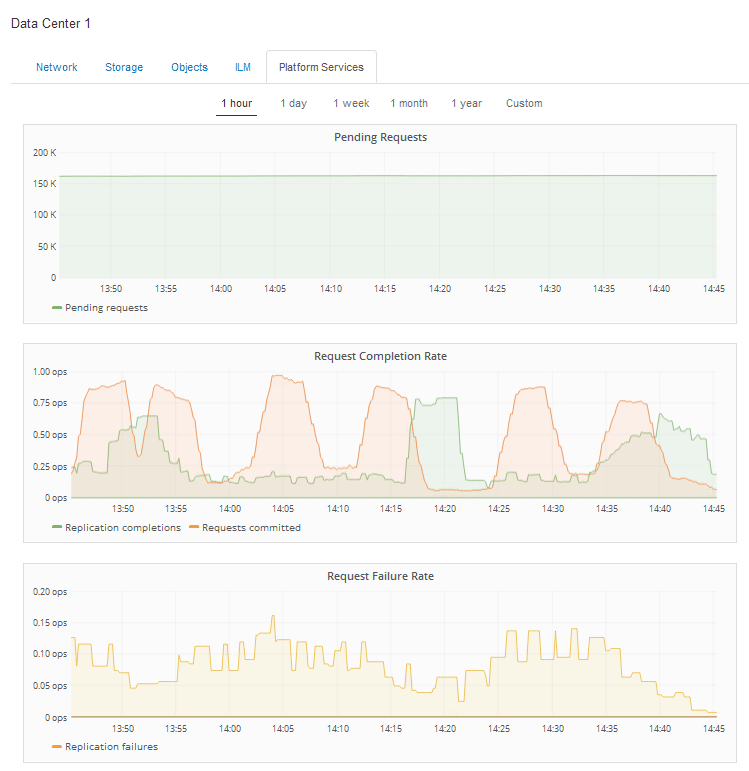Click the Platform Services tab

coord(321,67)
